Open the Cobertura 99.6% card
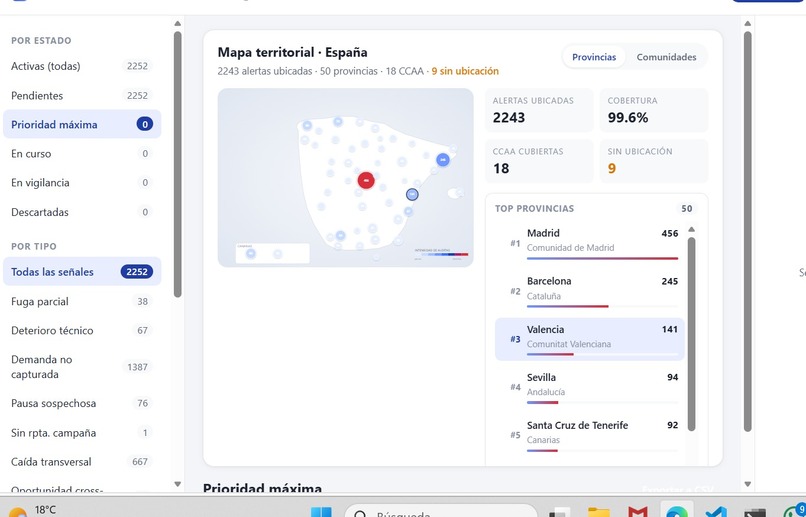The height and width of the screenshot is (517, 806). (654, 110)
